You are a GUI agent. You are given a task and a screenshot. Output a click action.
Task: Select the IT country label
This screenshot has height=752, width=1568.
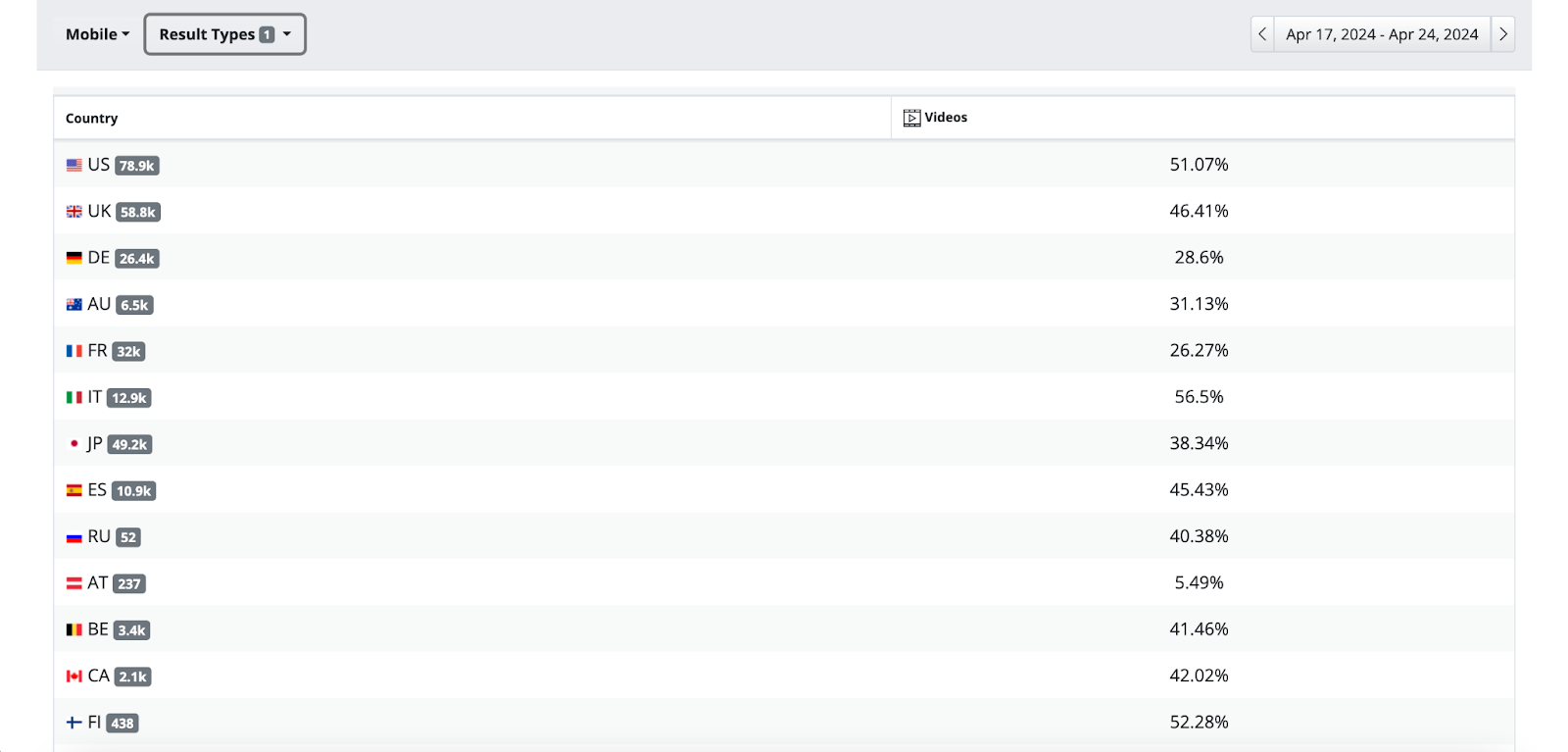(95, 397)
